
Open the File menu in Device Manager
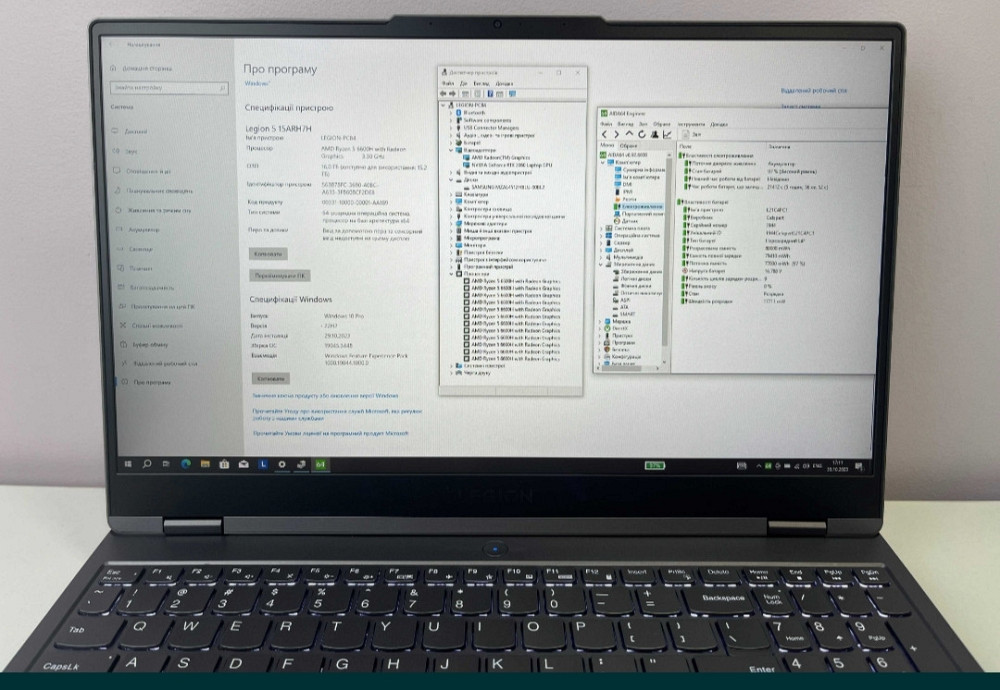click(447, 83)
